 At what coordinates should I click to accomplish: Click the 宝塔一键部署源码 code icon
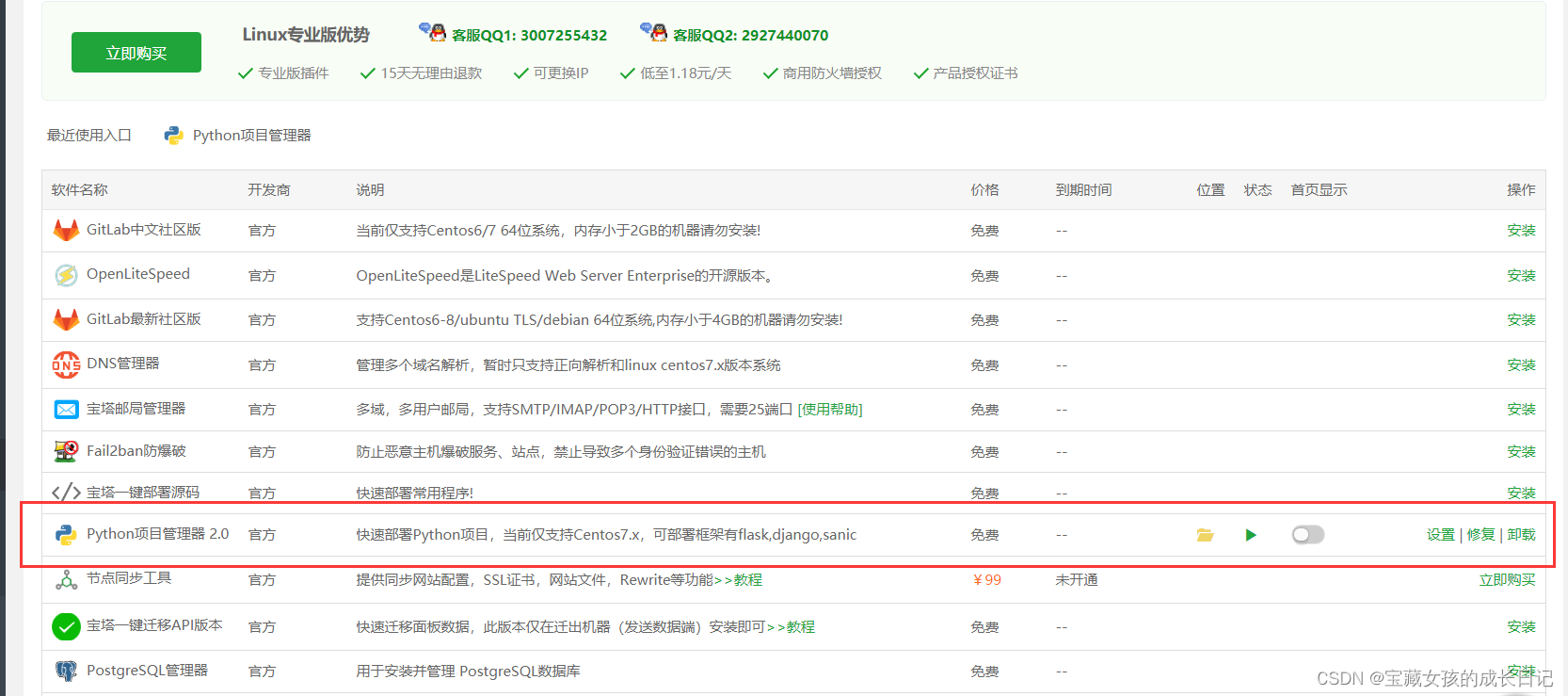pyautogui.click(x=66, y=493)
